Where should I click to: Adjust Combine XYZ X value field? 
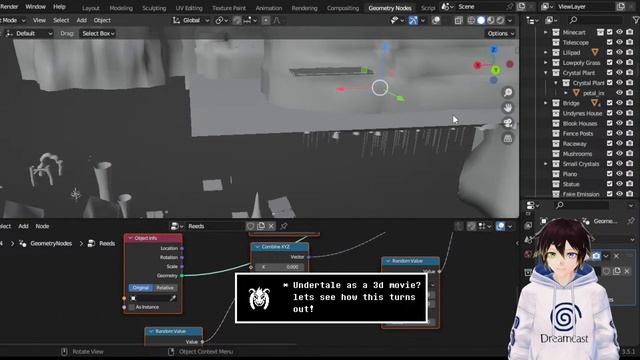pos(281,267)
